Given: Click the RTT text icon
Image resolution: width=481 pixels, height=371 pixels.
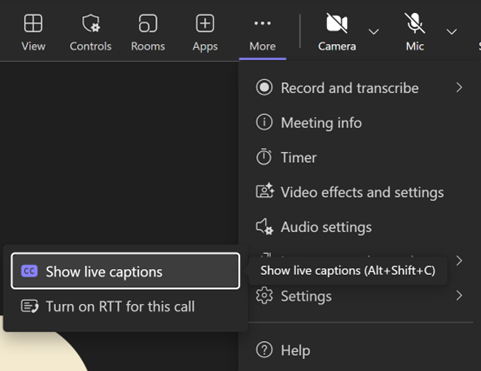Looking at the screenshot, I should [30, 306].
